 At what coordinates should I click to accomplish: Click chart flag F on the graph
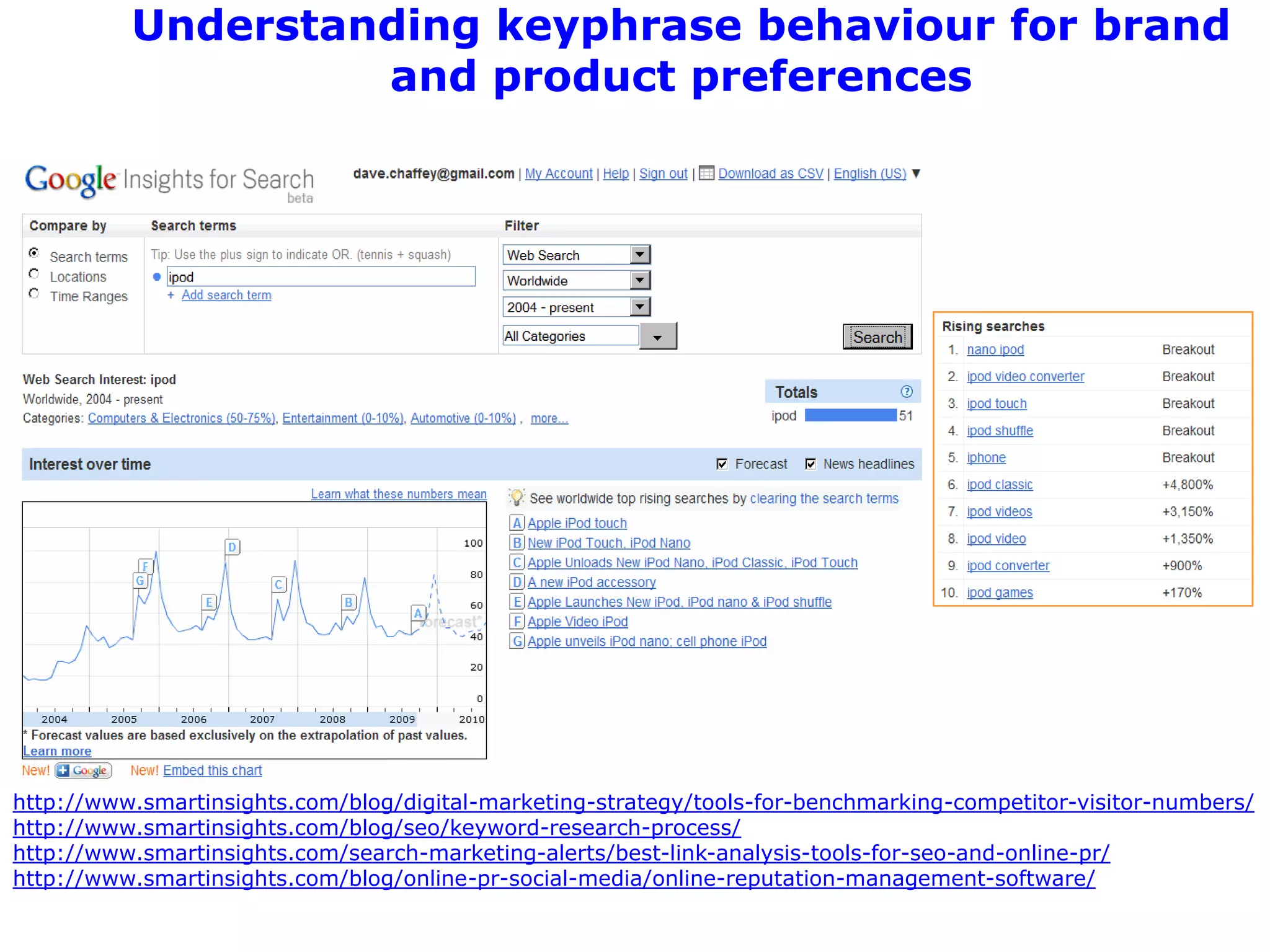click(x=145, y=566)
